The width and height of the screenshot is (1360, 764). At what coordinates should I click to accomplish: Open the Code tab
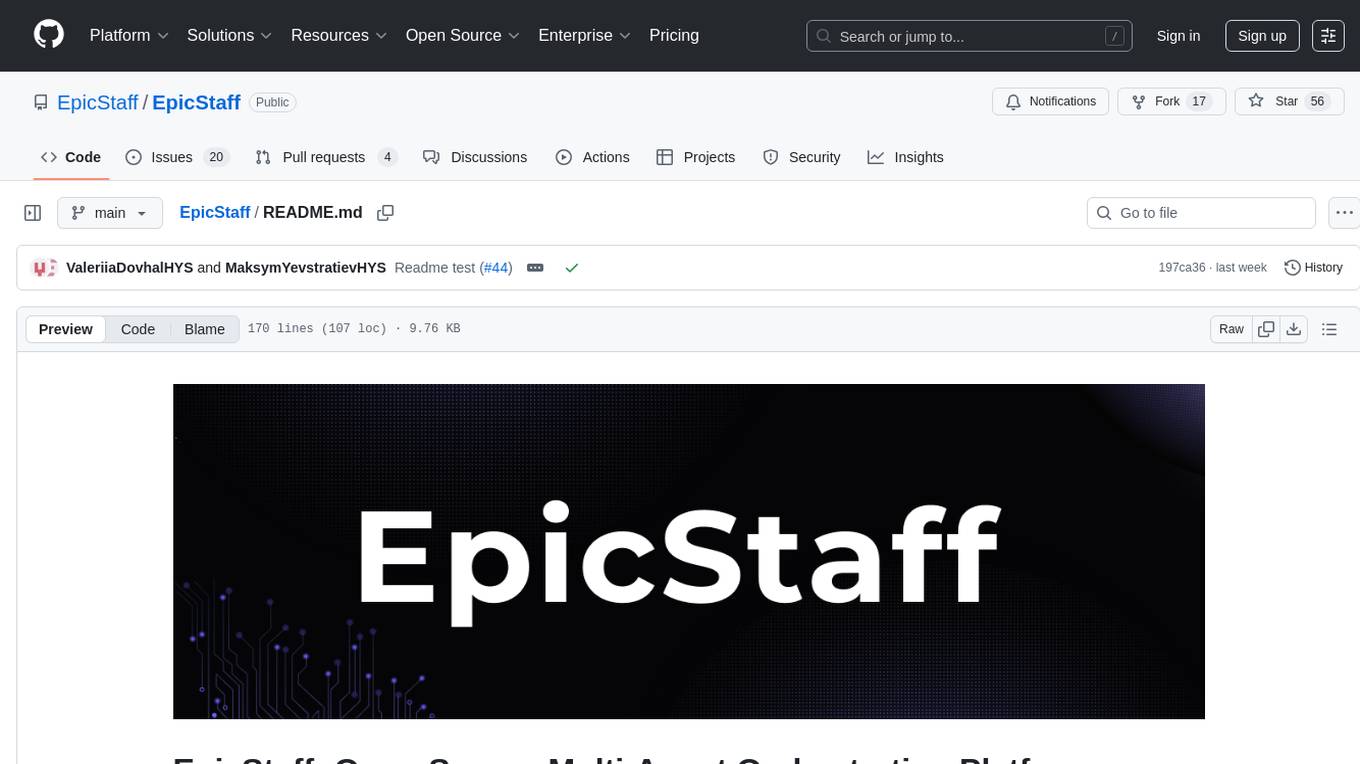71,157
